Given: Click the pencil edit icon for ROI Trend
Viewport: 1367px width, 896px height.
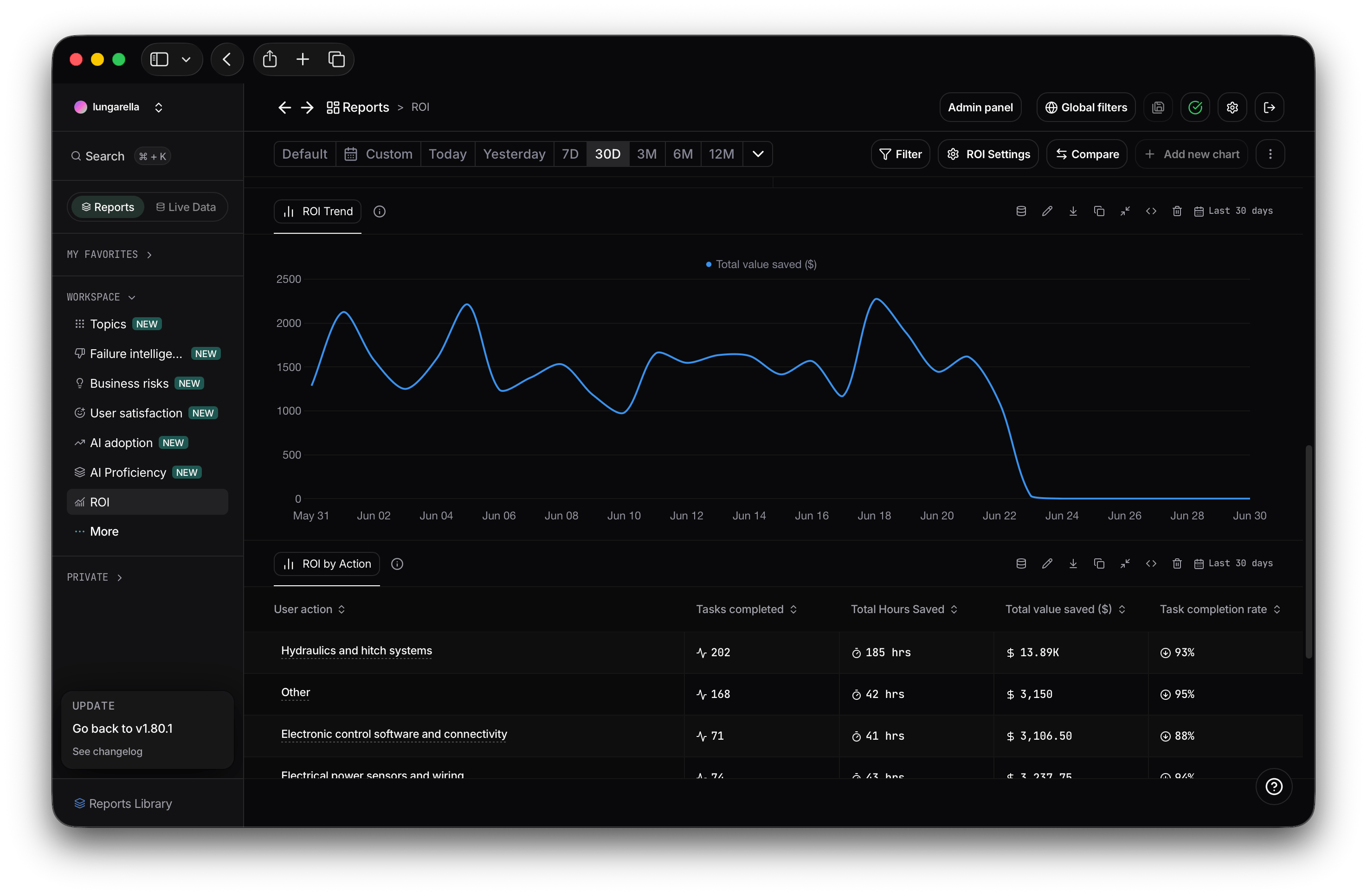Looking at the screenshot, I should tap(1047, 211).
